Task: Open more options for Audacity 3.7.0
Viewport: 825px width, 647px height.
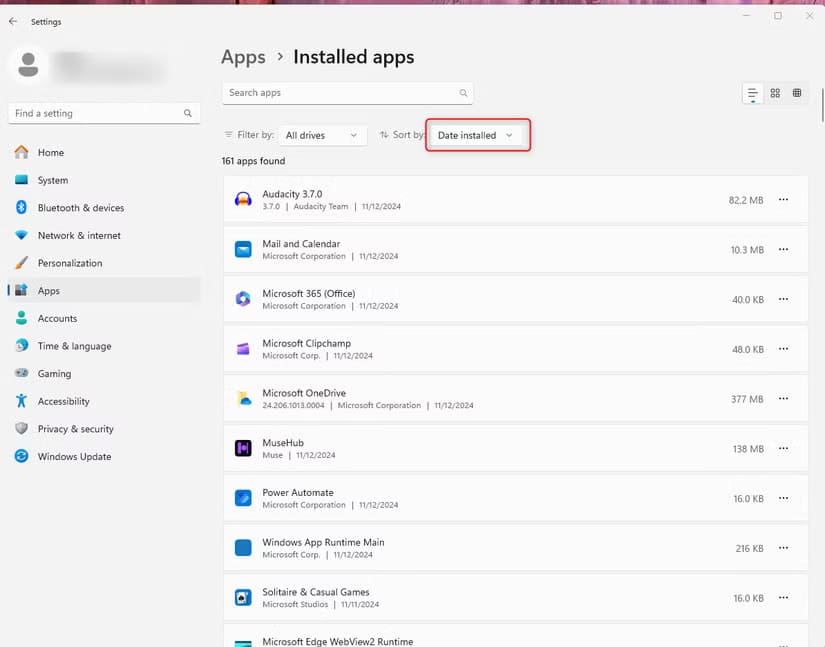Action: point(783,199)
